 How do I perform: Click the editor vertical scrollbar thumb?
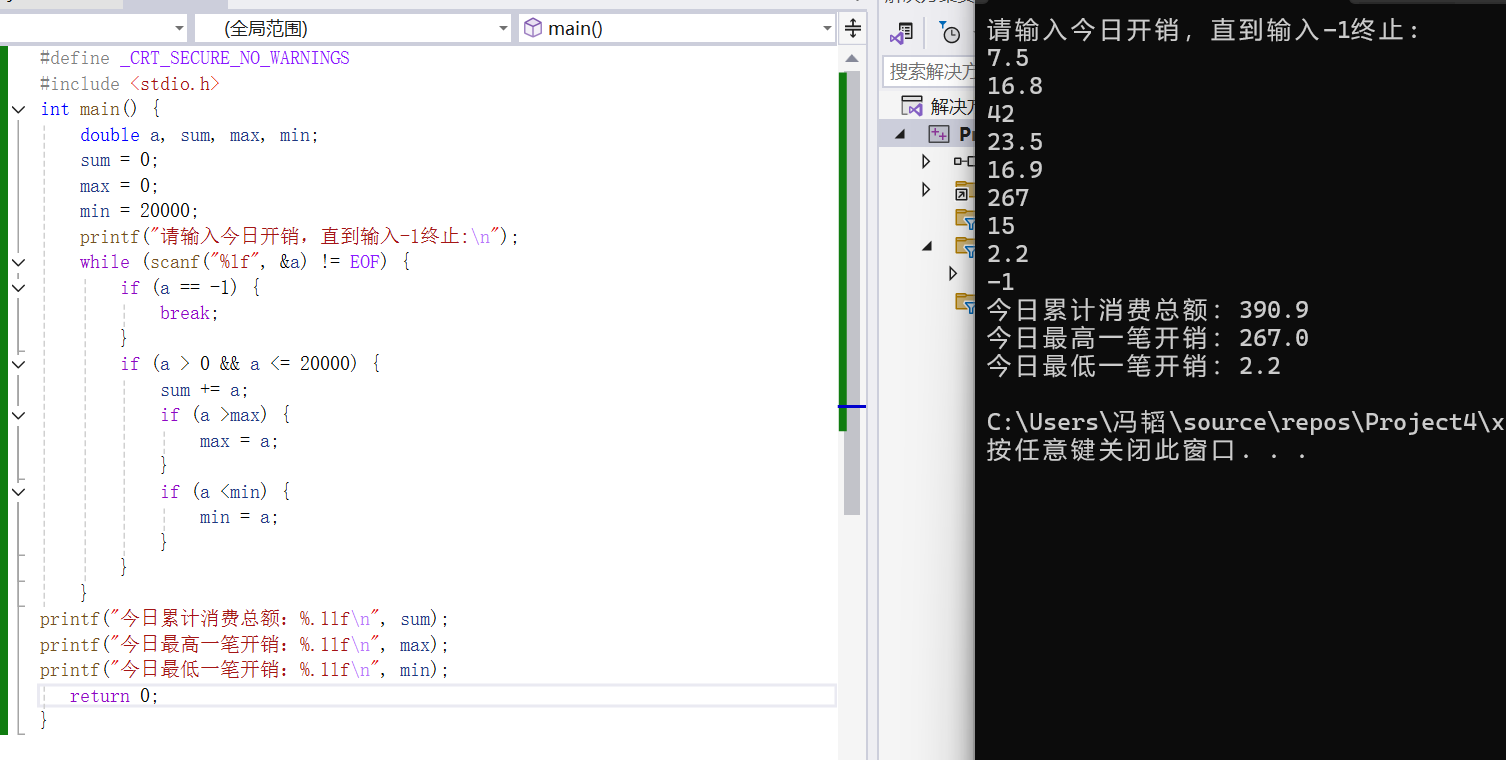[x=852, y=292]
